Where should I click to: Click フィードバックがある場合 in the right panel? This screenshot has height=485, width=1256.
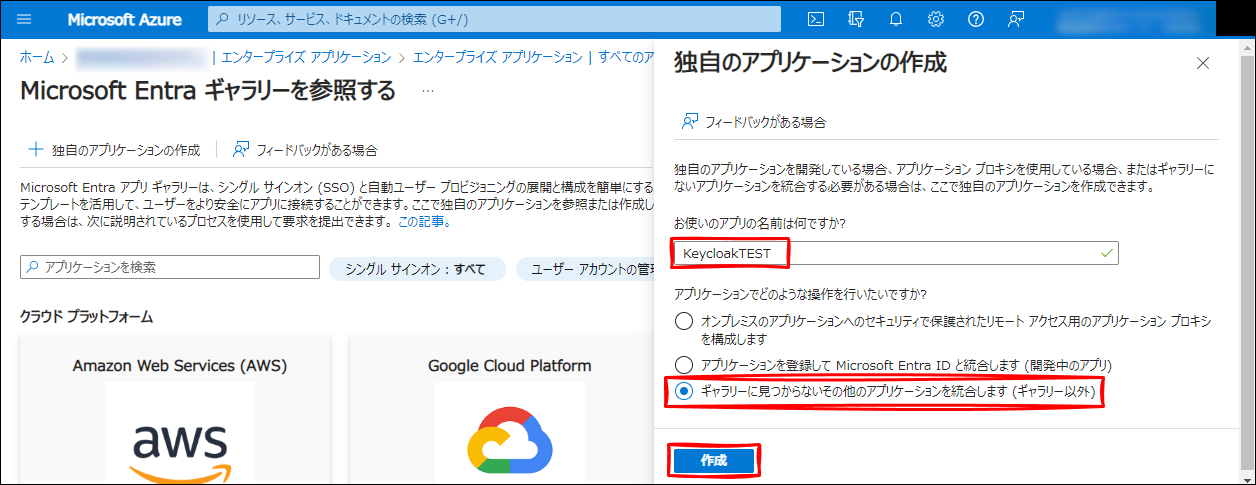753,122
